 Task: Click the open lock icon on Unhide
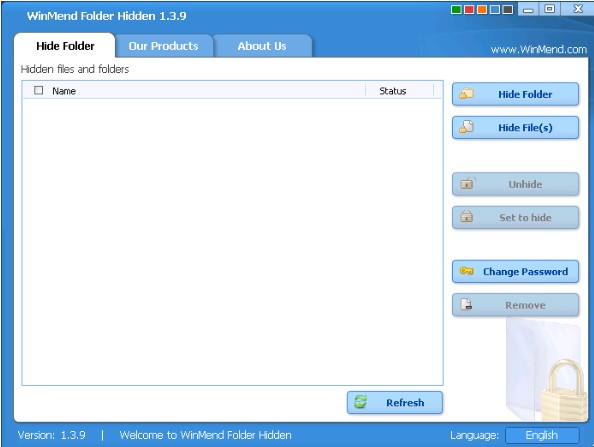467,183
